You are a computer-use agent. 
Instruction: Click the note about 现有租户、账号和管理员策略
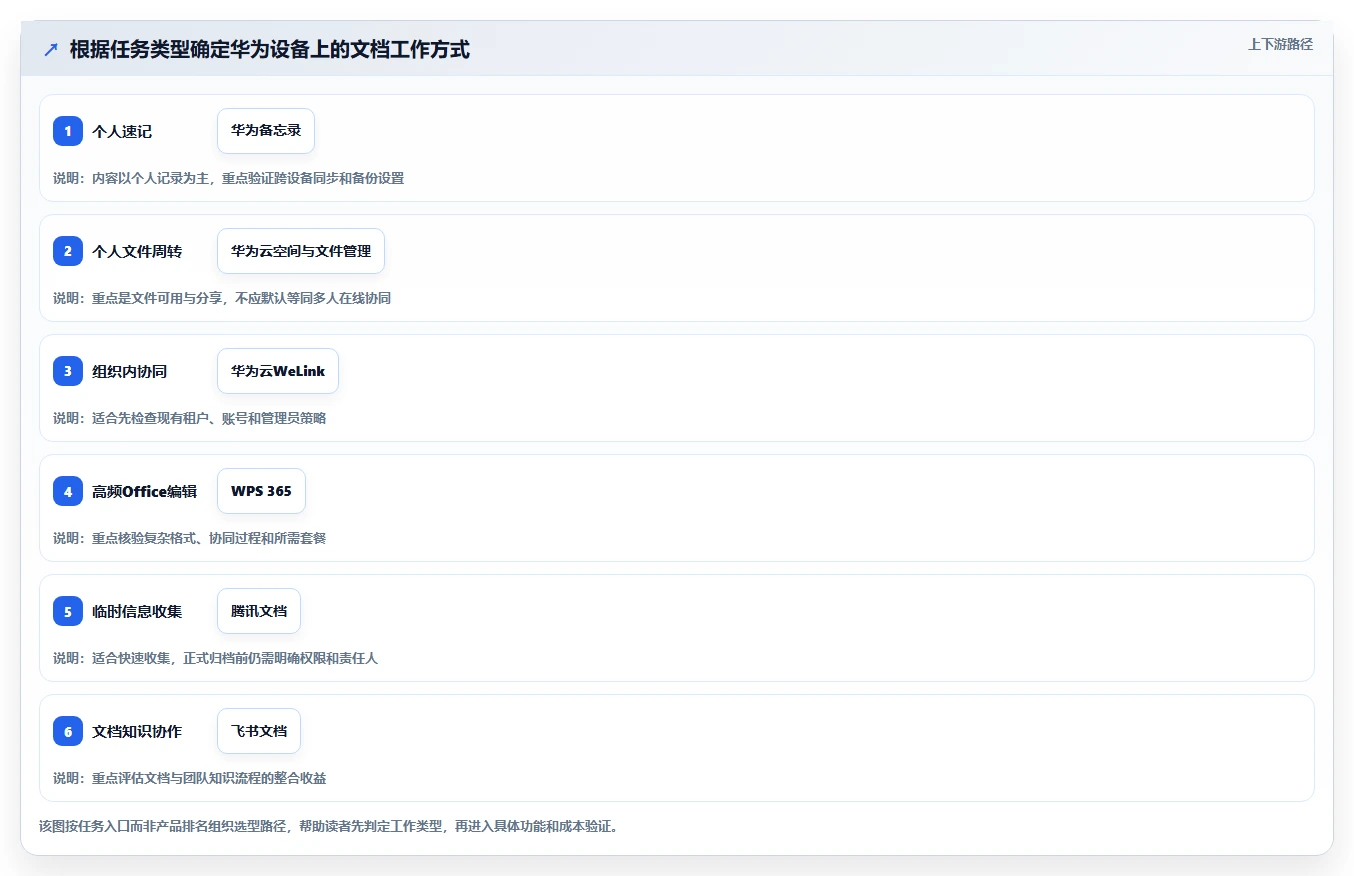[190, 418]
